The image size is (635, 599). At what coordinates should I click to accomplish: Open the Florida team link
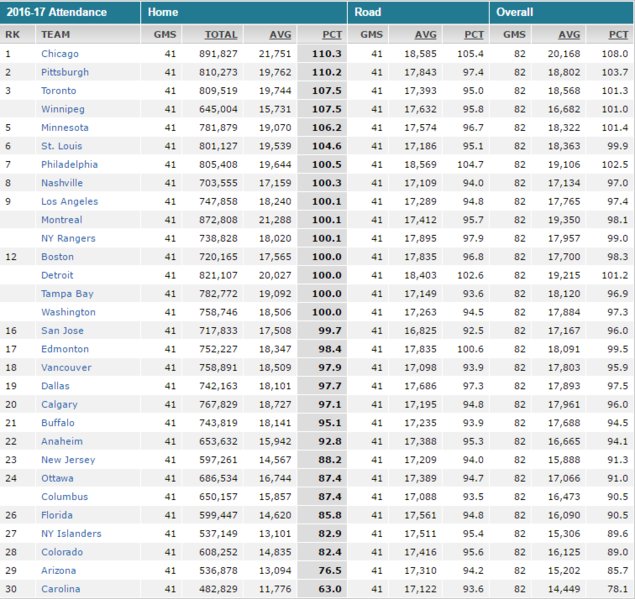coord(57,515)
